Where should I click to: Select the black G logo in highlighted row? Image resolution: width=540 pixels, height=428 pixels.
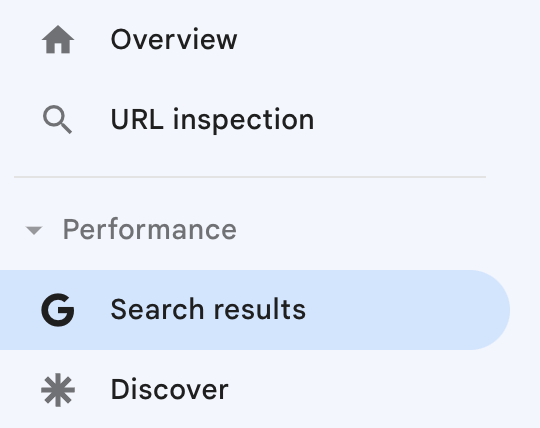(58, 310)
